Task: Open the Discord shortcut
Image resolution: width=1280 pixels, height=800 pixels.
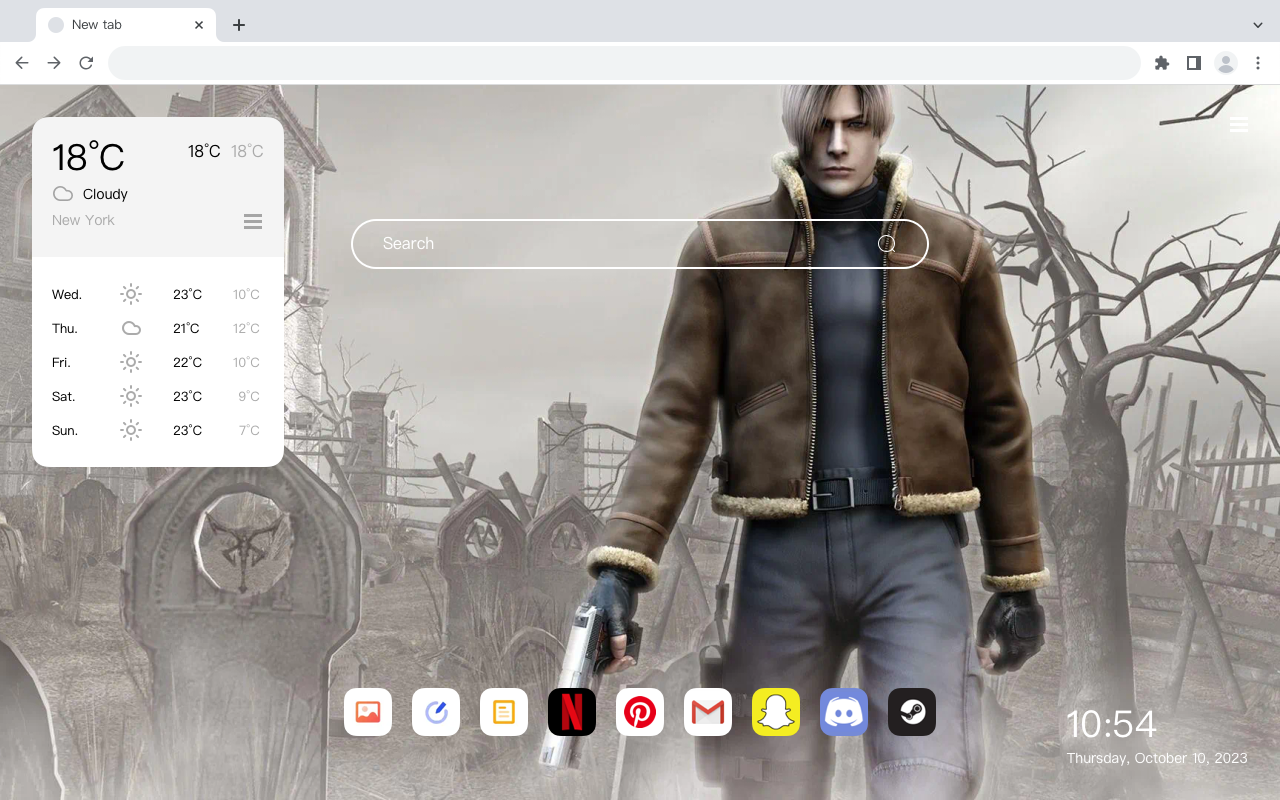Action: click(x=844, y=712)
